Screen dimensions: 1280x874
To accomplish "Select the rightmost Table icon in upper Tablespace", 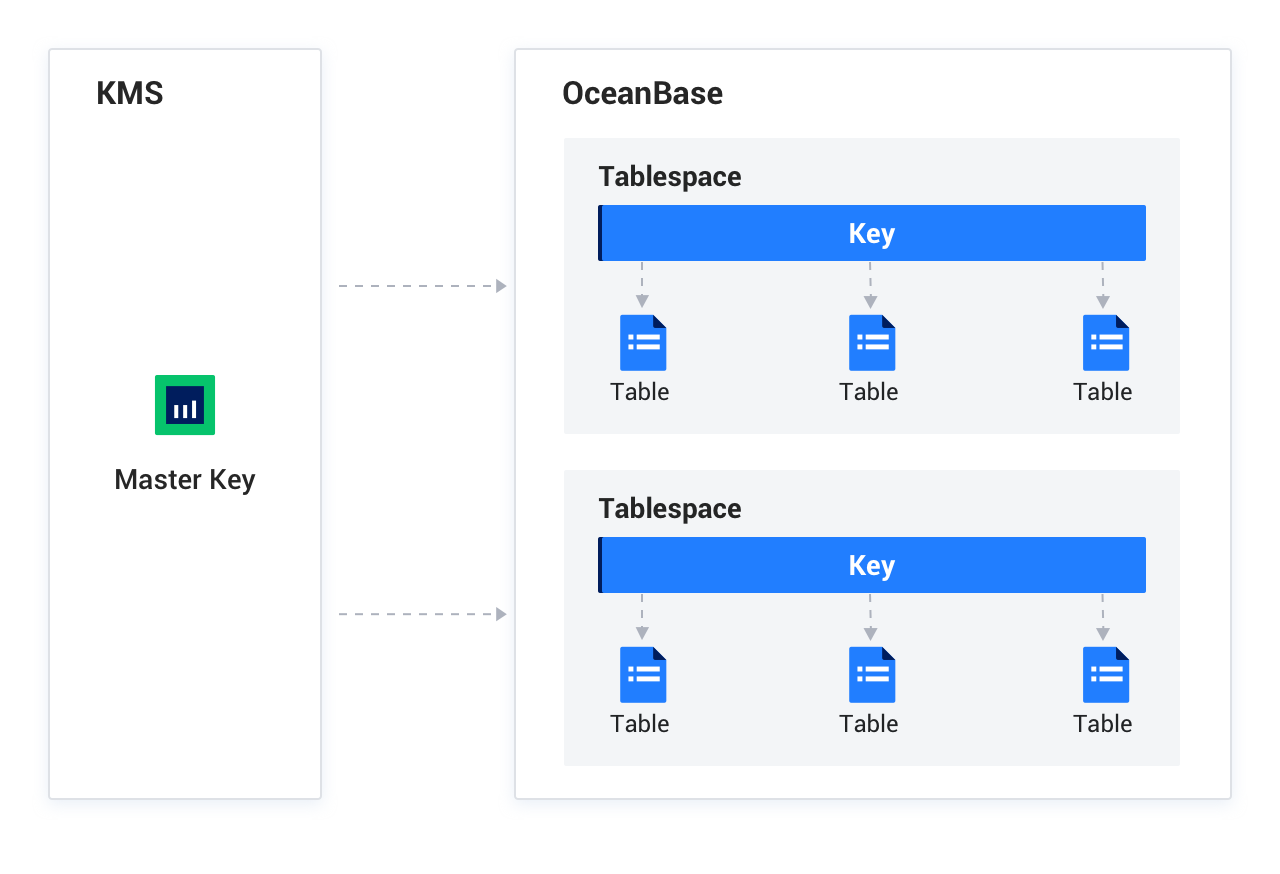I will [1104, 342].
